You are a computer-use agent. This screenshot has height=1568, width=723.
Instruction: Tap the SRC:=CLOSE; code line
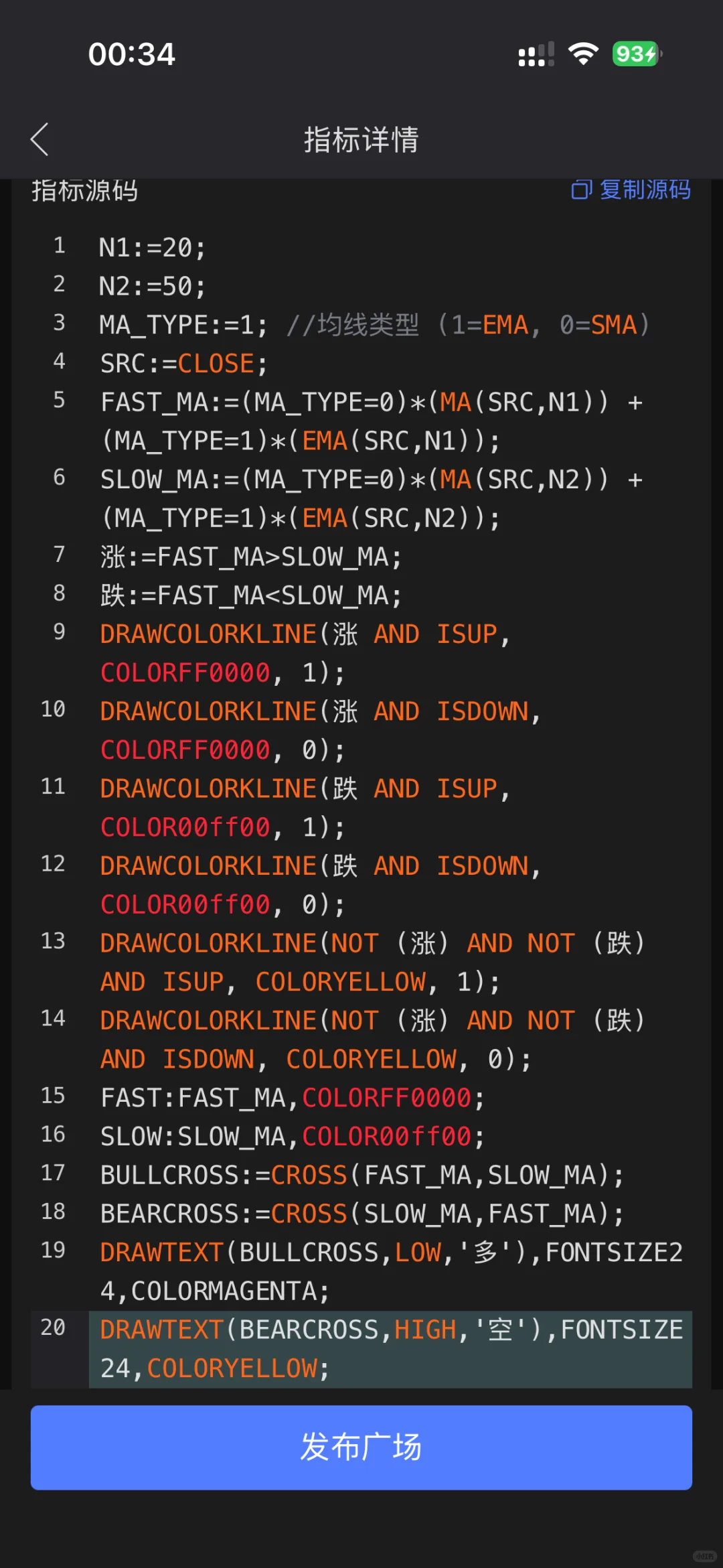[184, 364]
